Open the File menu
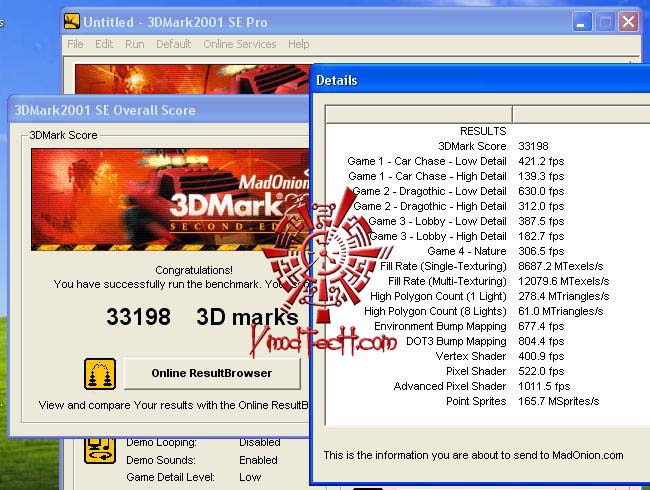650x490 pixels. [x=75, y=44]
